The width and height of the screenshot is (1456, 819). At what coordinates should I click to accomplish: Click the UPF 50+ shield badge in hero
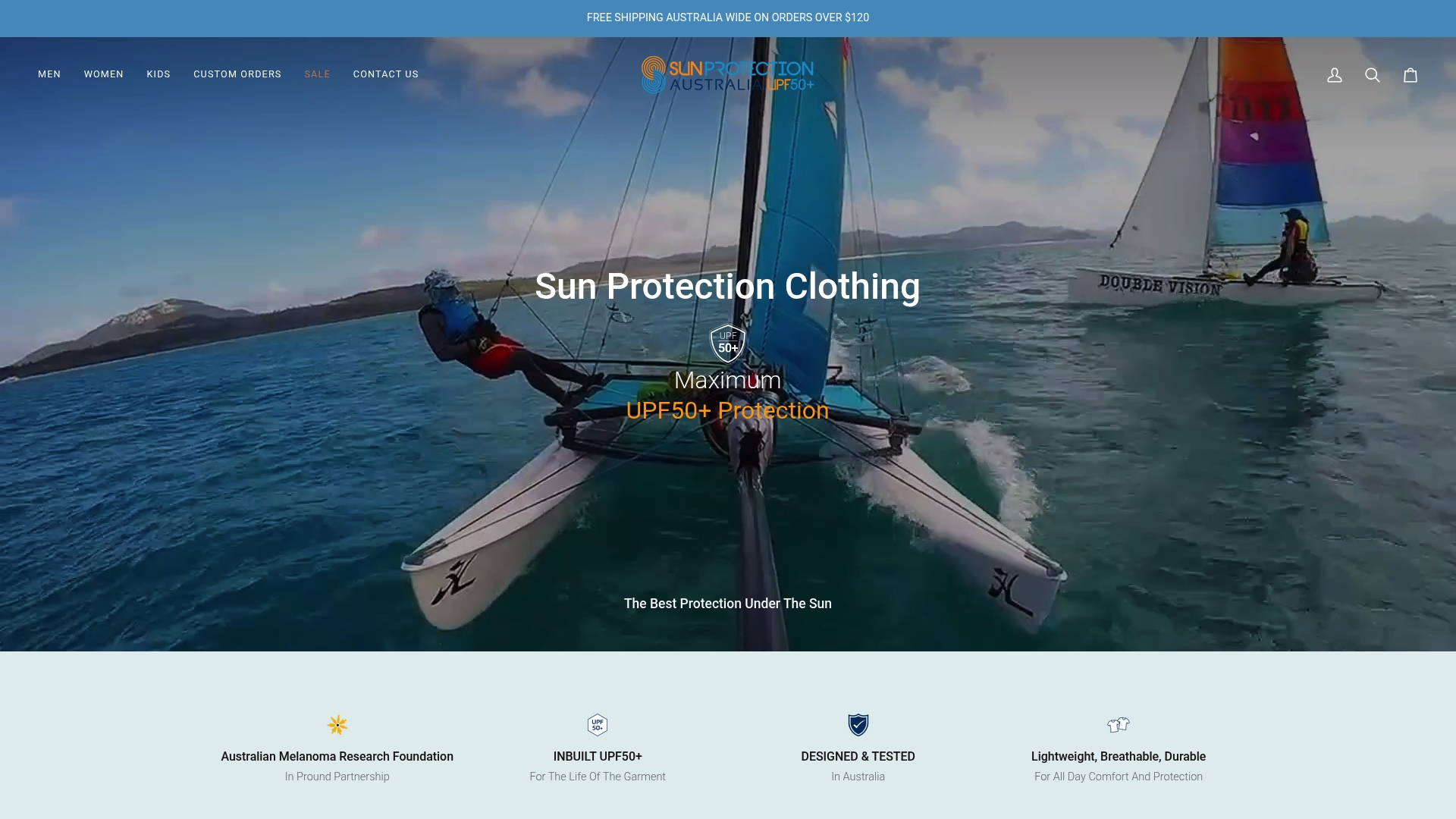click(x=728, y=344)
